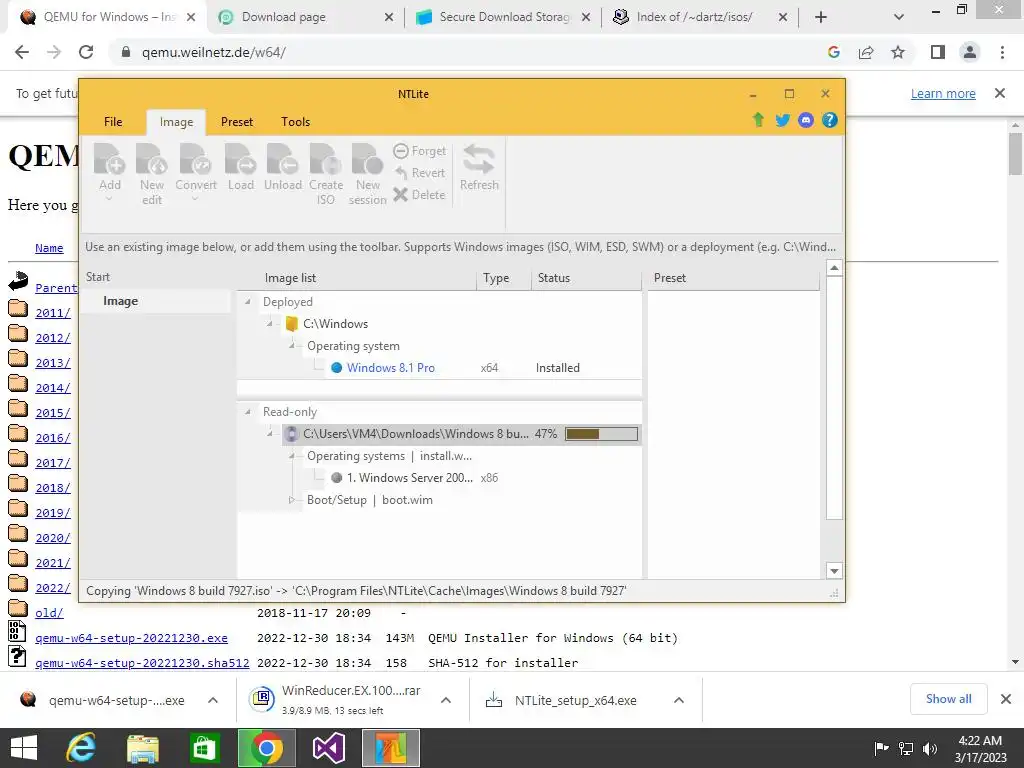Click the Chrome share page icon
Image resolution: width=1024 pixels, height=768 pixels.
pyautogui.click(x=866, y=52)
